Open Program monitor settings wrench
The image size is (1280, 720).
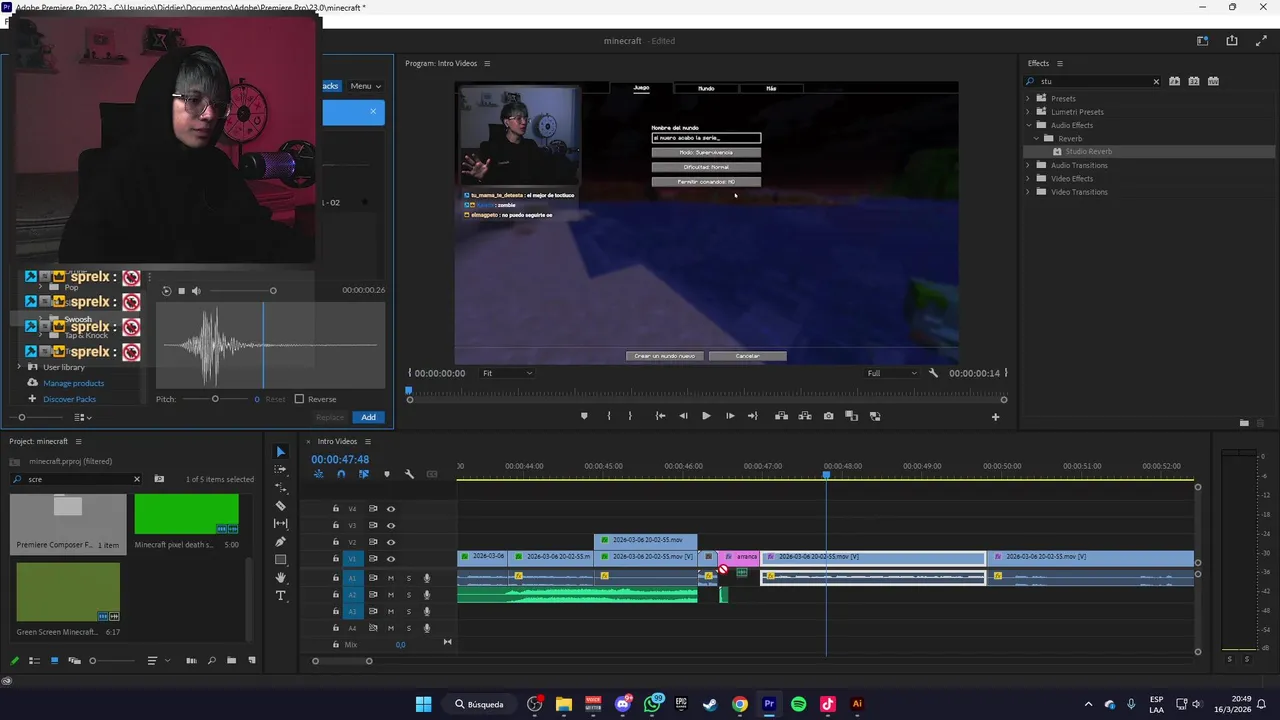[x=933, y=373]
